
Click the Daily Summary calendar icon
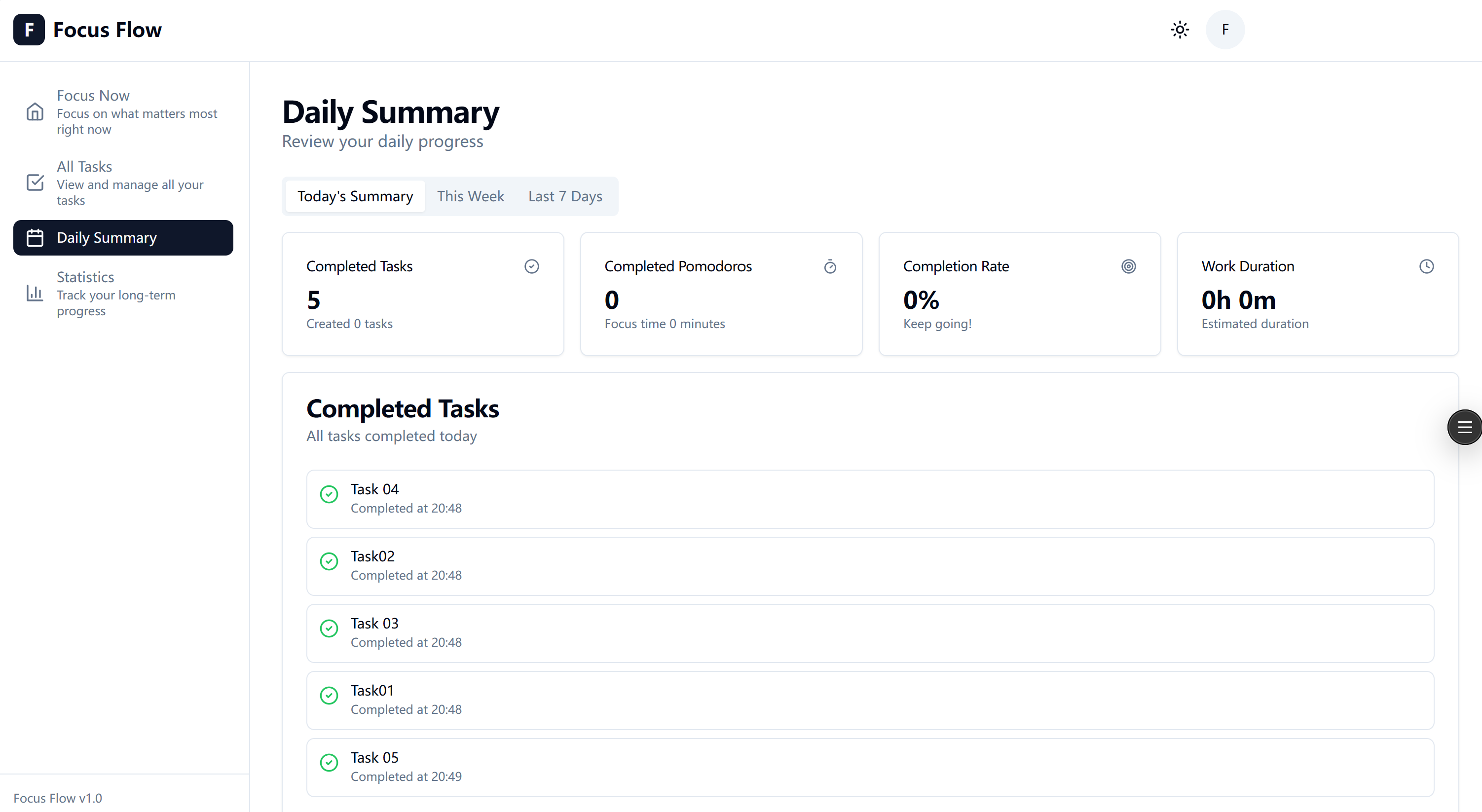coord(35,238)
